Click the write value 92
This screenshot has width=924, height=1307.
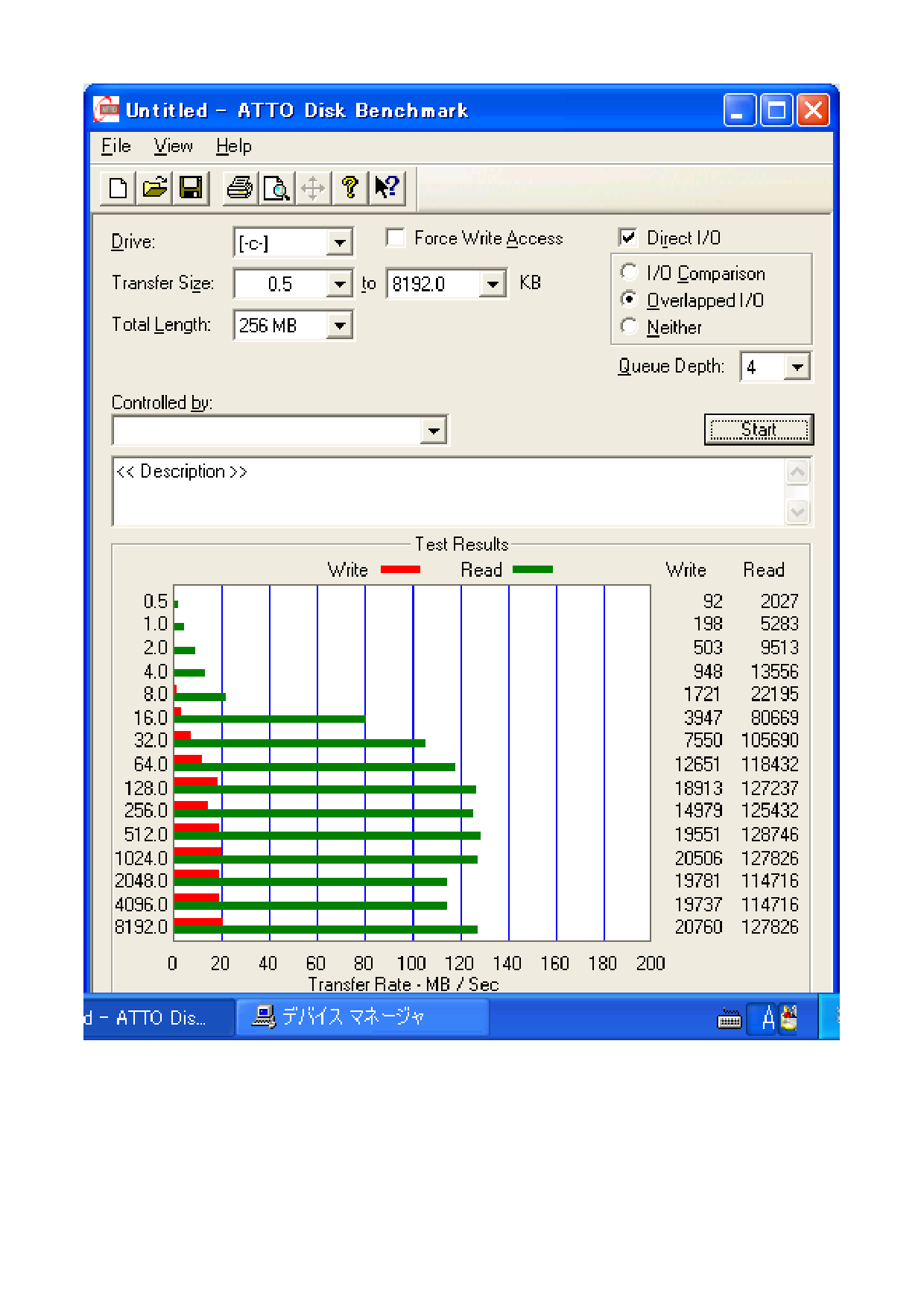(713, 601)
